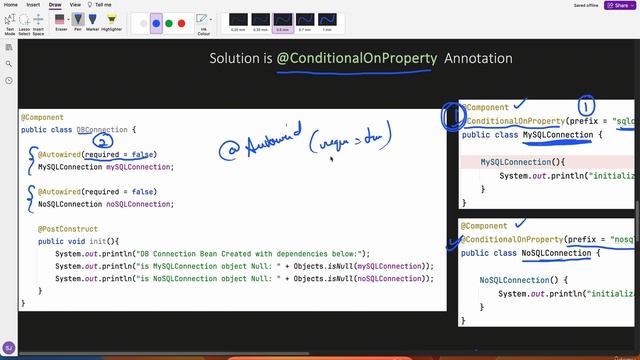Choose the Insert Space tool
Screen dimensions: 640x360
[x=38, y=24]
